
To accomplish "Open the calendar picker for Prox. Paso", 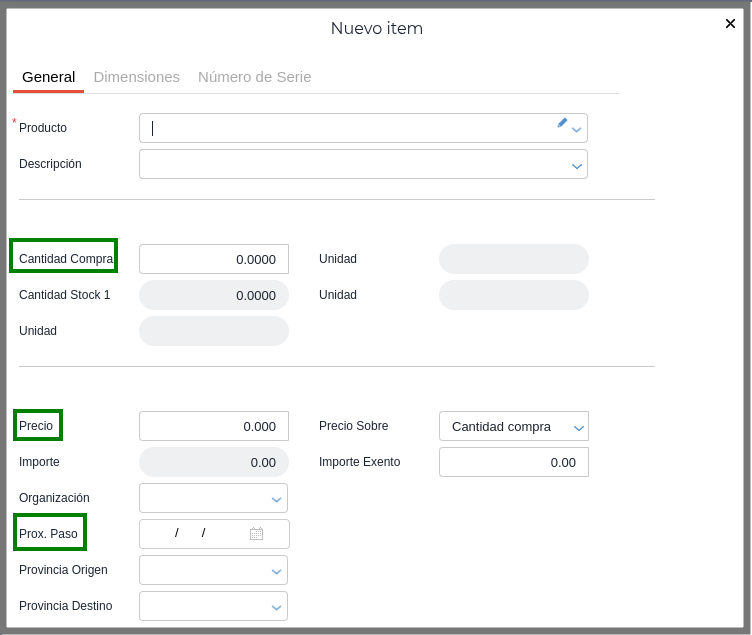I will pos(256,534).
